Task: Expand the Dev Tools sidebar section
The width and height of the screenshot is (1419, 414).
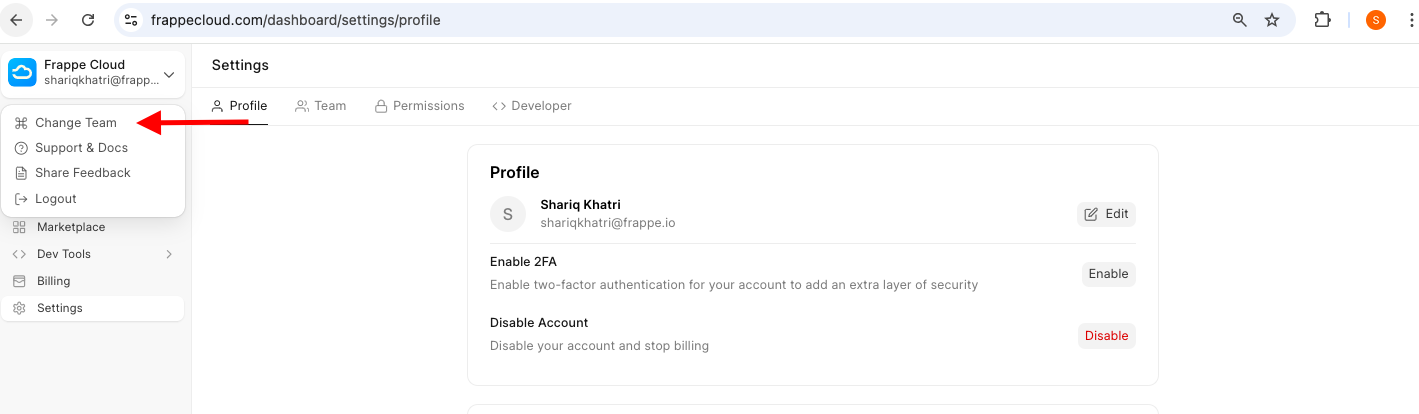Action: point(169,254)
